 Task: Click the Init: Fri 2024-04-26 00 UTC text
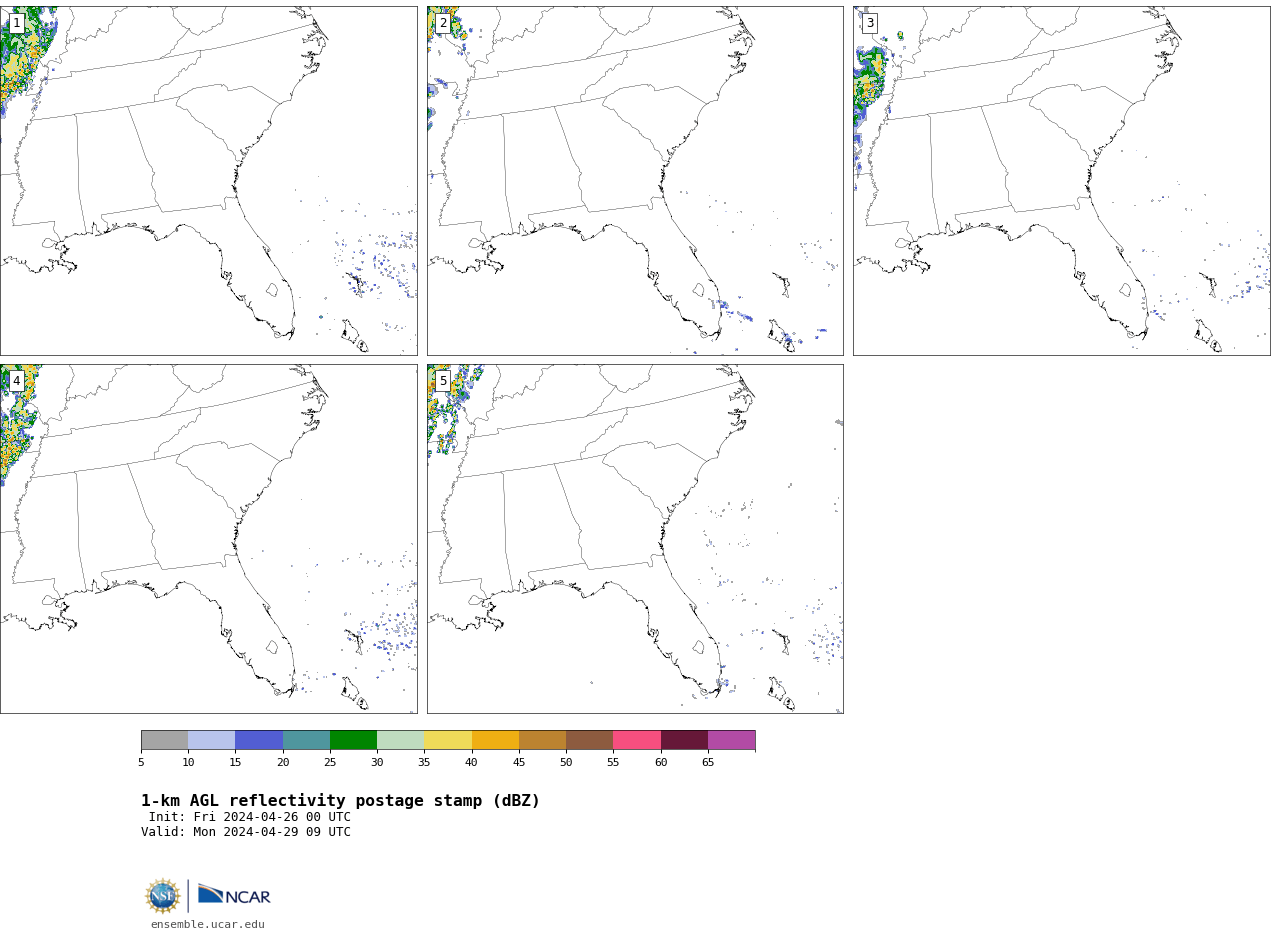(x=250, y=817)
